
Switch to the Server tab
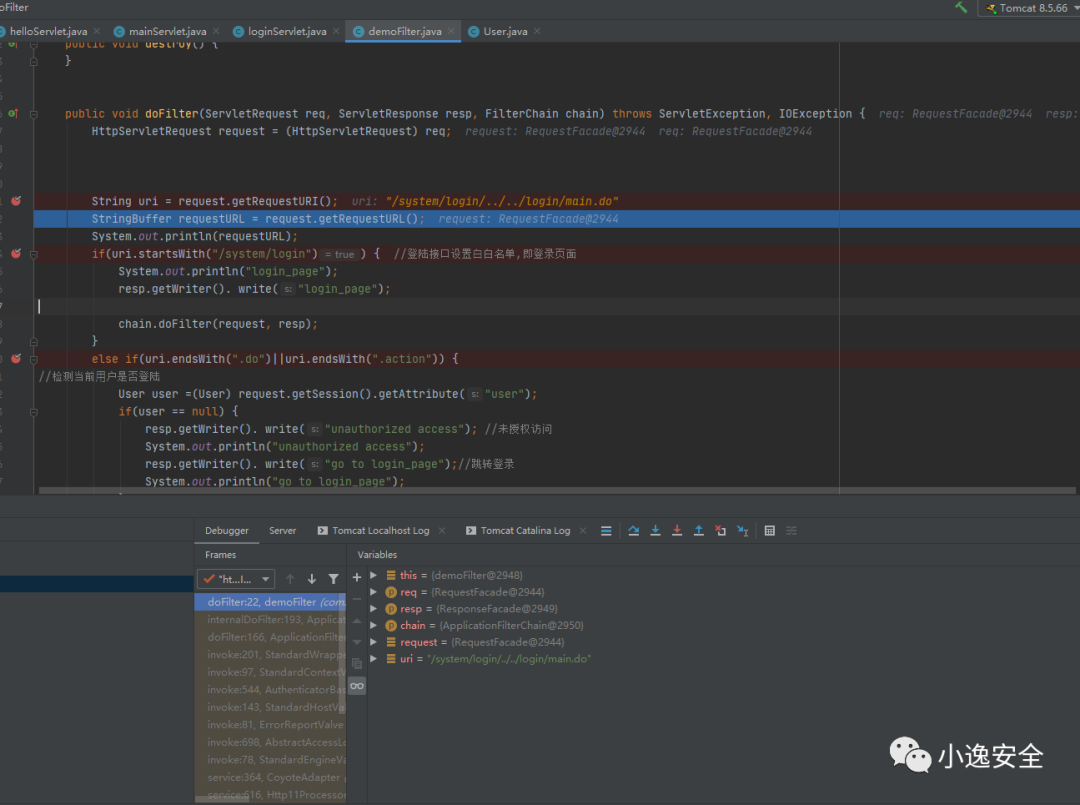pyautogui.click(x=282, y=530)
